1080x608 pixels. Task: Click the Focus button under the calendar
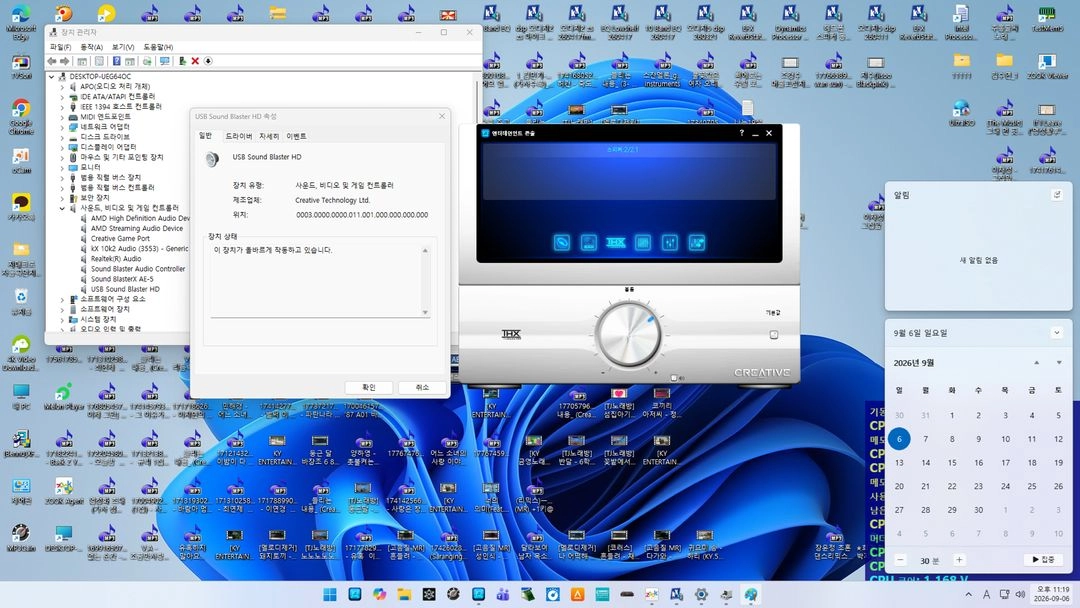(1043, 560)
